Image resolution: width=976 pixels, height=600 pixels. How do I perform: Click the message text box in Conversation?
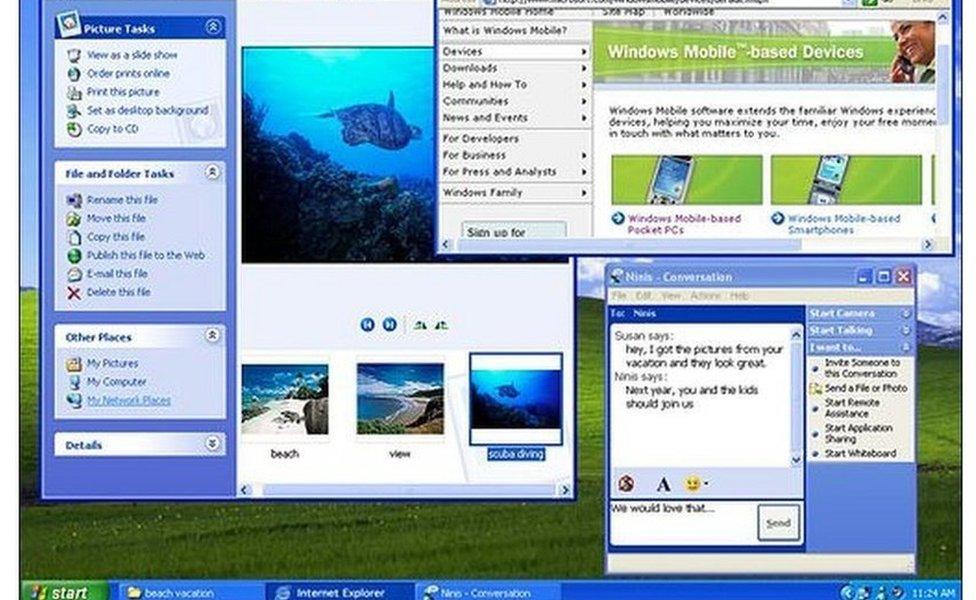(682, 523)
